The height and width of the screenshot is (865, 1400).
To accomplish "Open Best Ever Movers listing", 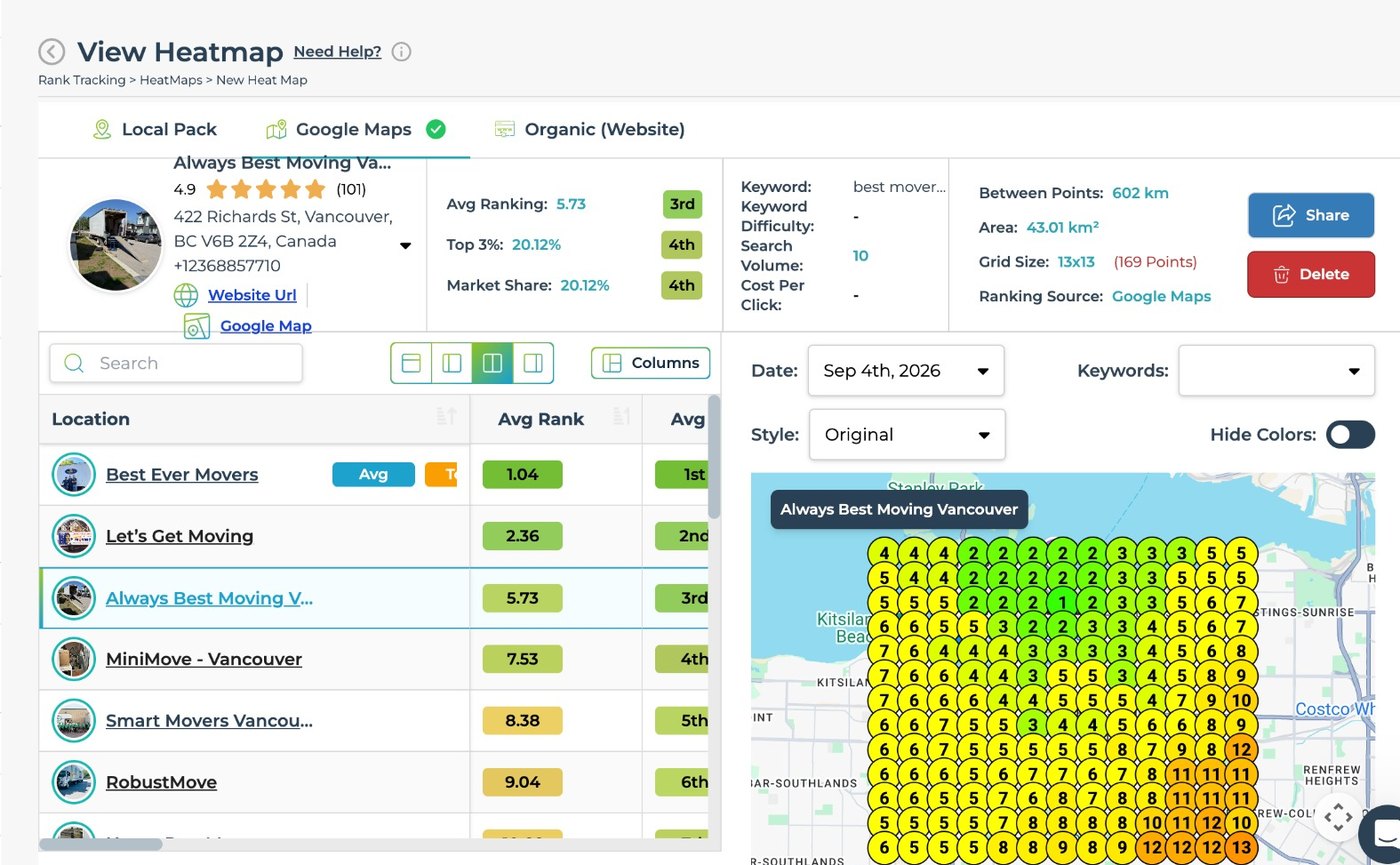I will point(182,475).
